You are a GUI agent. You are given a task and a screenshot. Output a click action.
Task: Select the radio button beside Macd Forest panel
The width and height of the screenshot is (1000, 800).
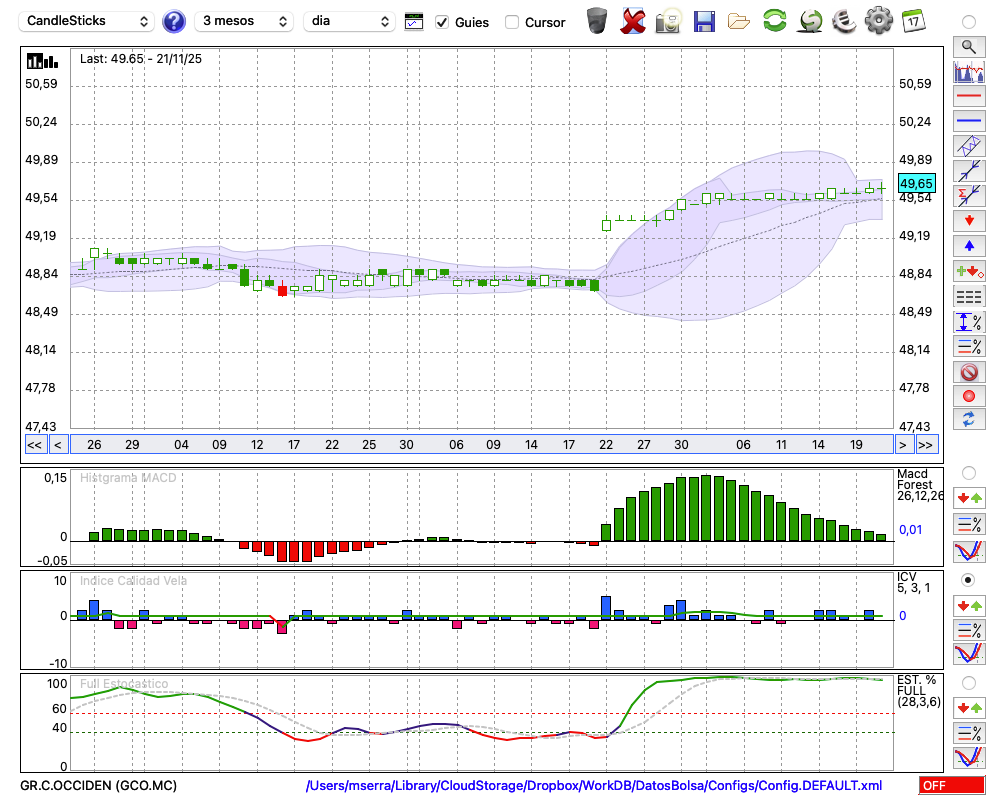[x=968, y=472]
